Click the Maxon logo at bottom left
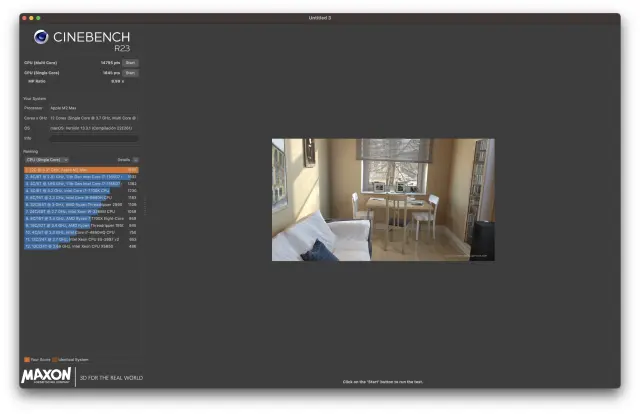 46,376
